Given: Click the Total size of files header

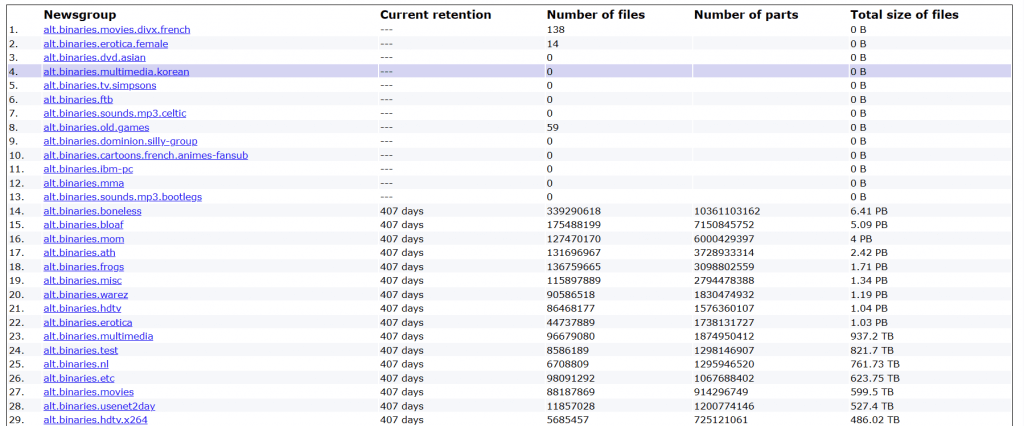Looking at the screenshot, I should point(904,14).
